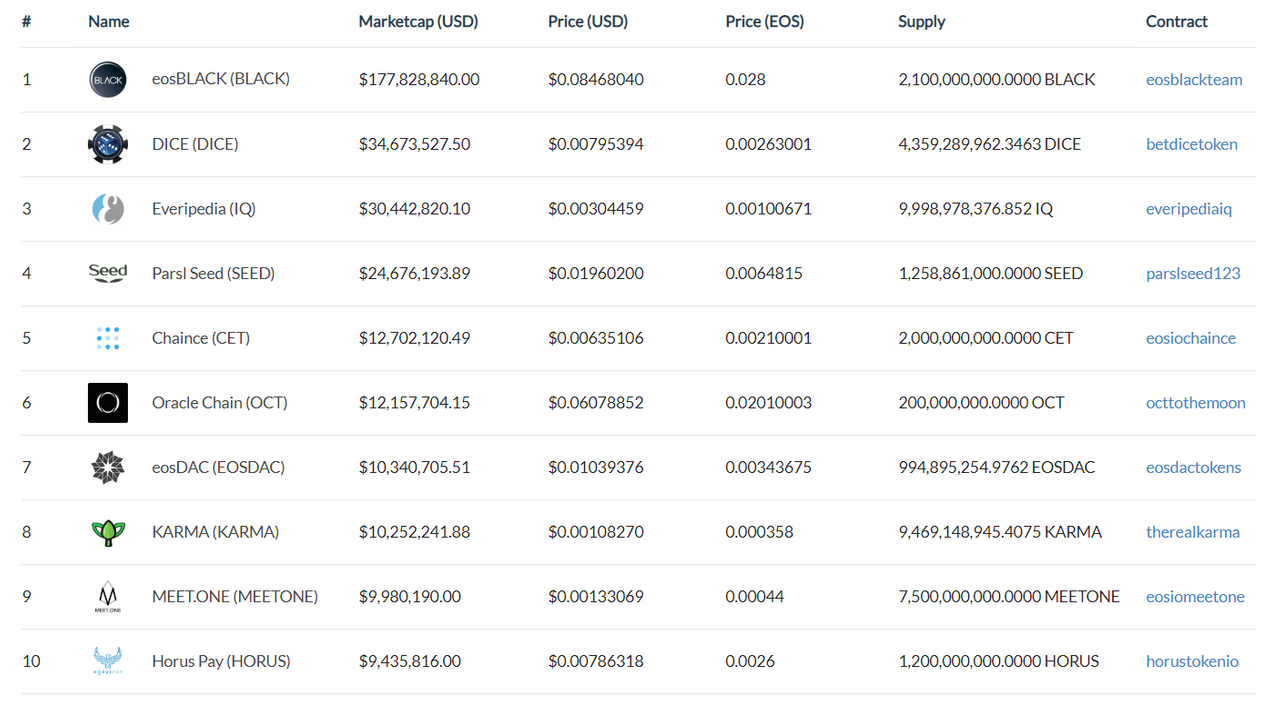Click the eosBLACK token logo icon
Viewport: 1280px width, 701px height.
[x=107, y=80]
